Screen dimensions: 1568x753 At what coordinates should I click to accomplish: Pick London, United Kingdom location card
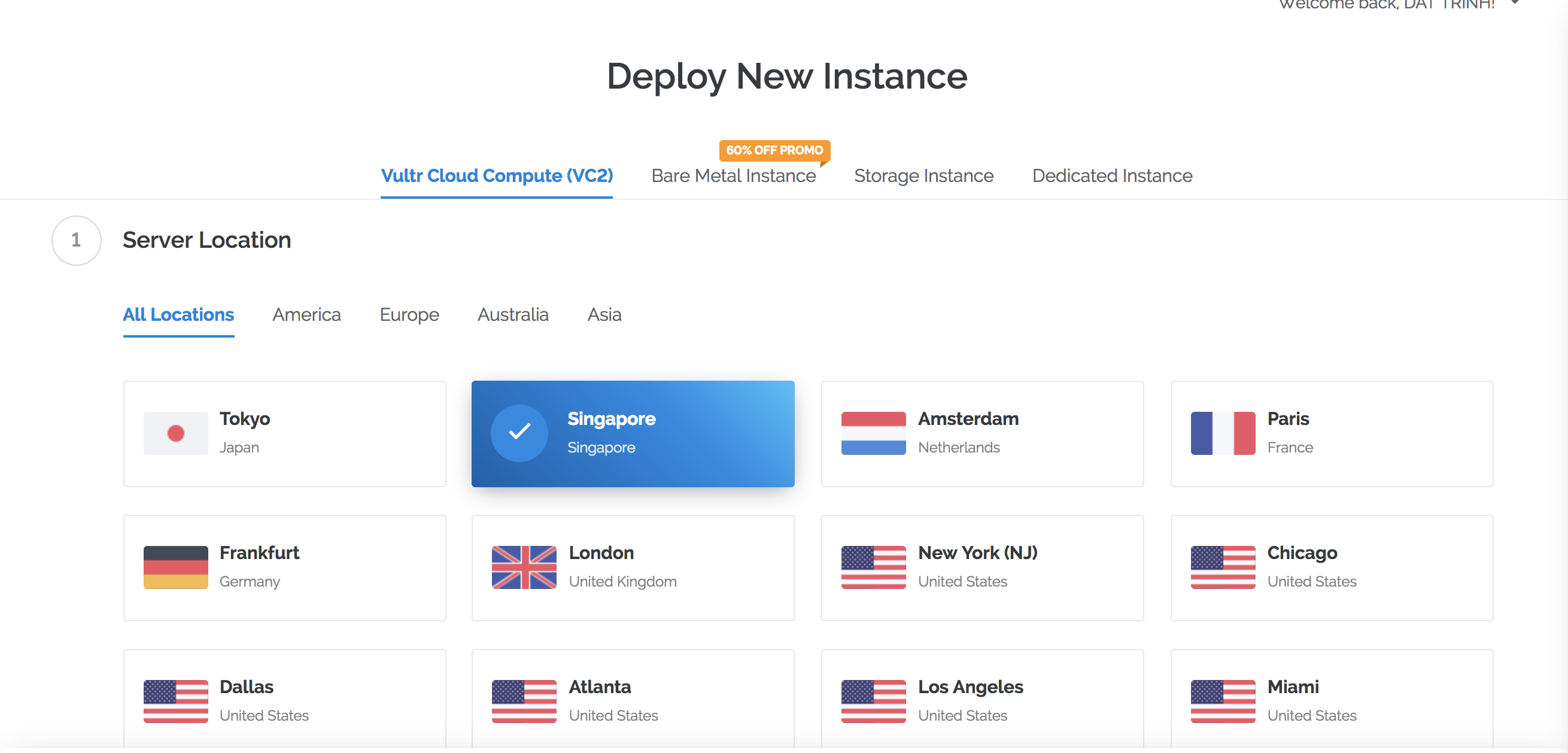(633, 567)
